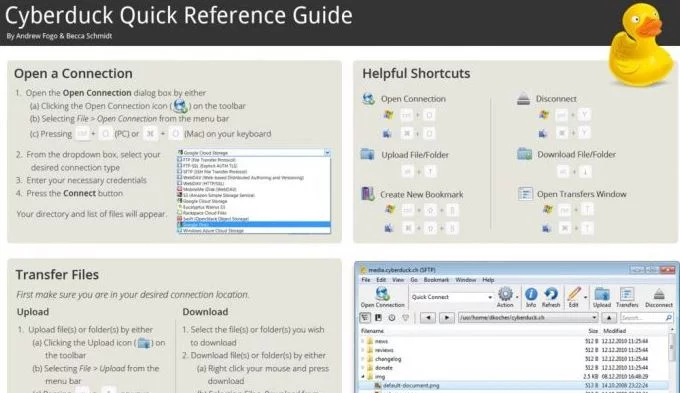Expand the reviews folder

click(x=363, y=350)
